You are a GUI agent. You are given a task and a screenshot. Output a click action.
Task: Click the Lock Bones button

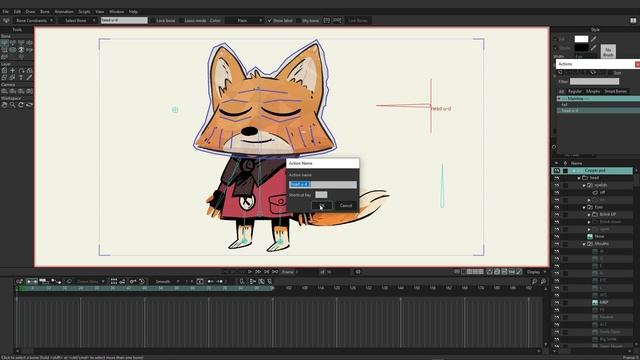358,20
